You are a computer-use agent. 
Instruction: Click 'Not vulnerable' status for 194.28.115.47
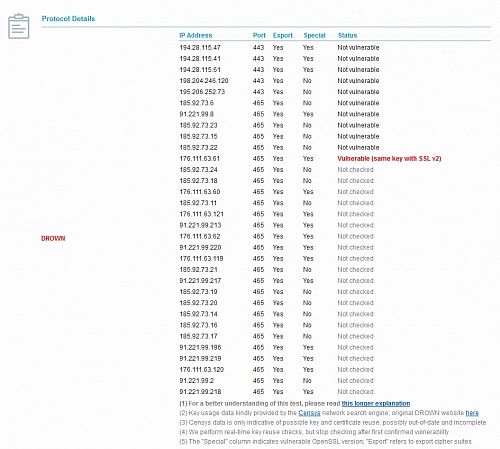pos(358,48)
